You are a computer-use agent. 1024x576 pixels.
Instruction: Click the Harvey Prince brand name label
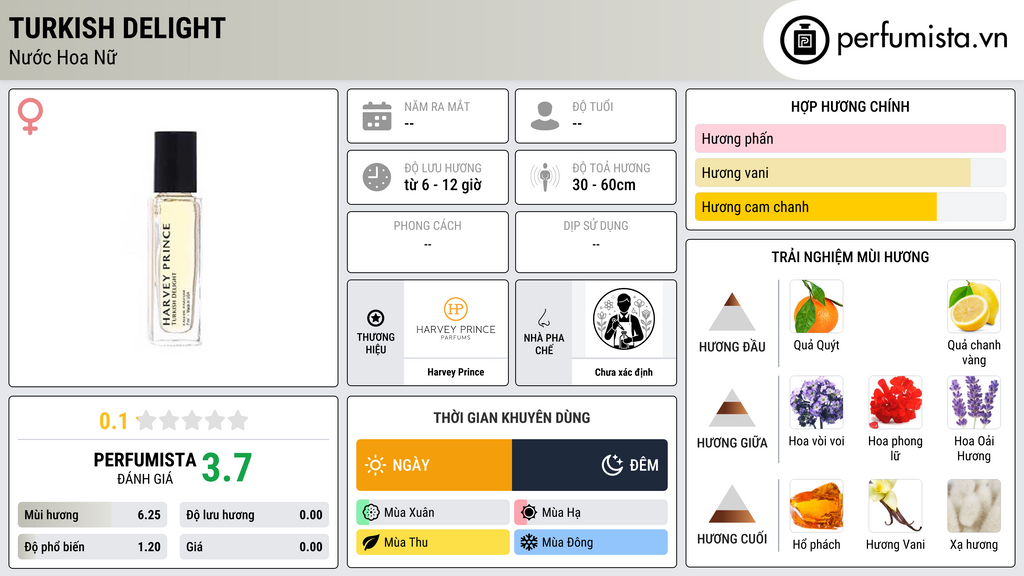click(x=456, y=372)
